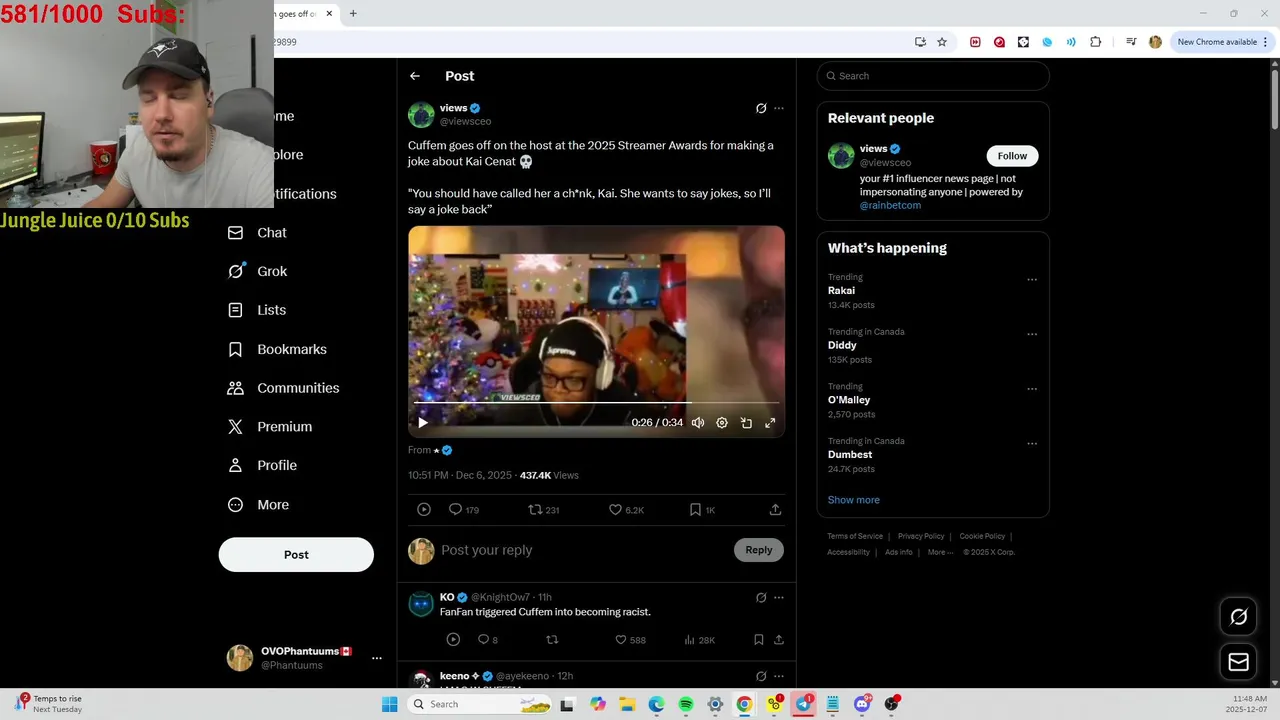Reply to KO's comment with 8 replies
1280x720 pixels.
click(x=487, y=640)
